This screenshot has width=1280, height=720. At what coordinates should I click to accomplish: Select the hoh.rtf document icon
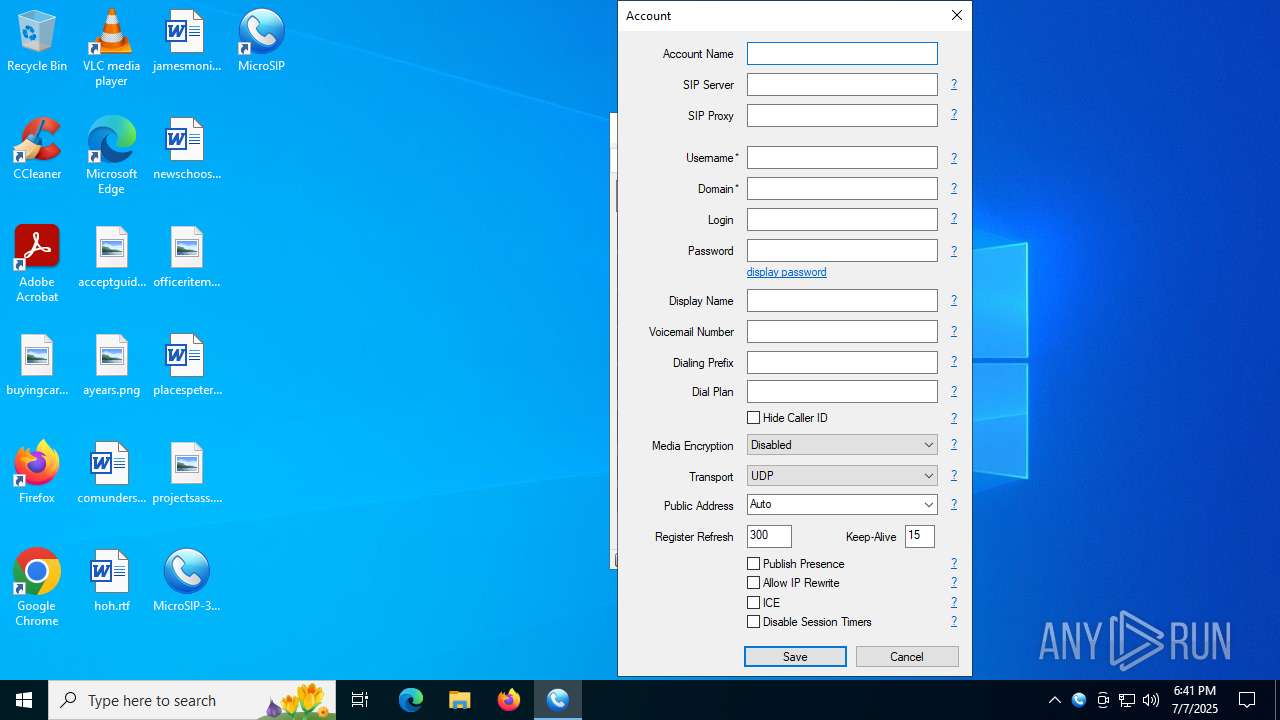pos(111,581)
